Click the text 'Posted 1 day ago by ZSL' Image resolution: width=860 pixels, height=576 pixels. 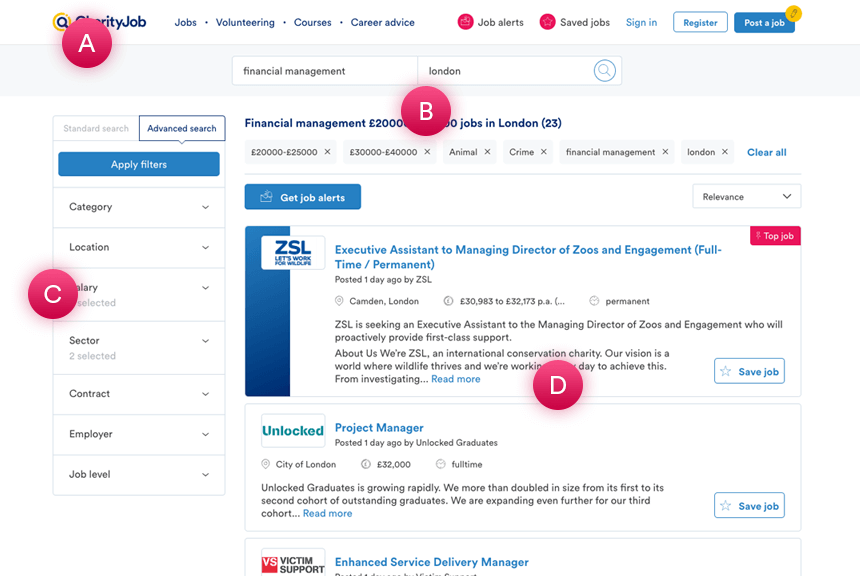pos(383,280)
